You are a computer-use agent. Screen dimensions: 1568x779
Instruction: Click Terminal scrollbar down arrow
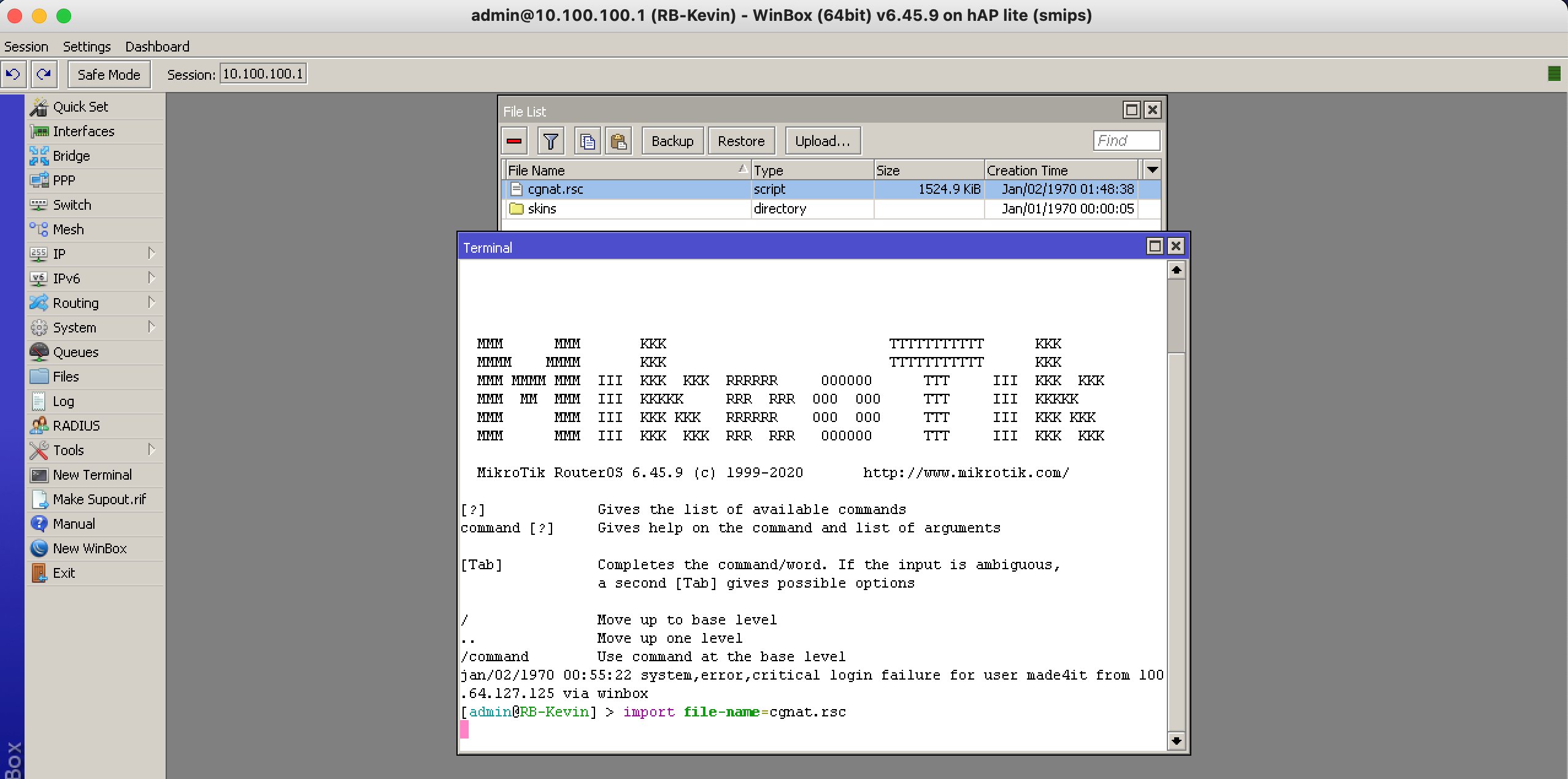(x=1176, y=741)
